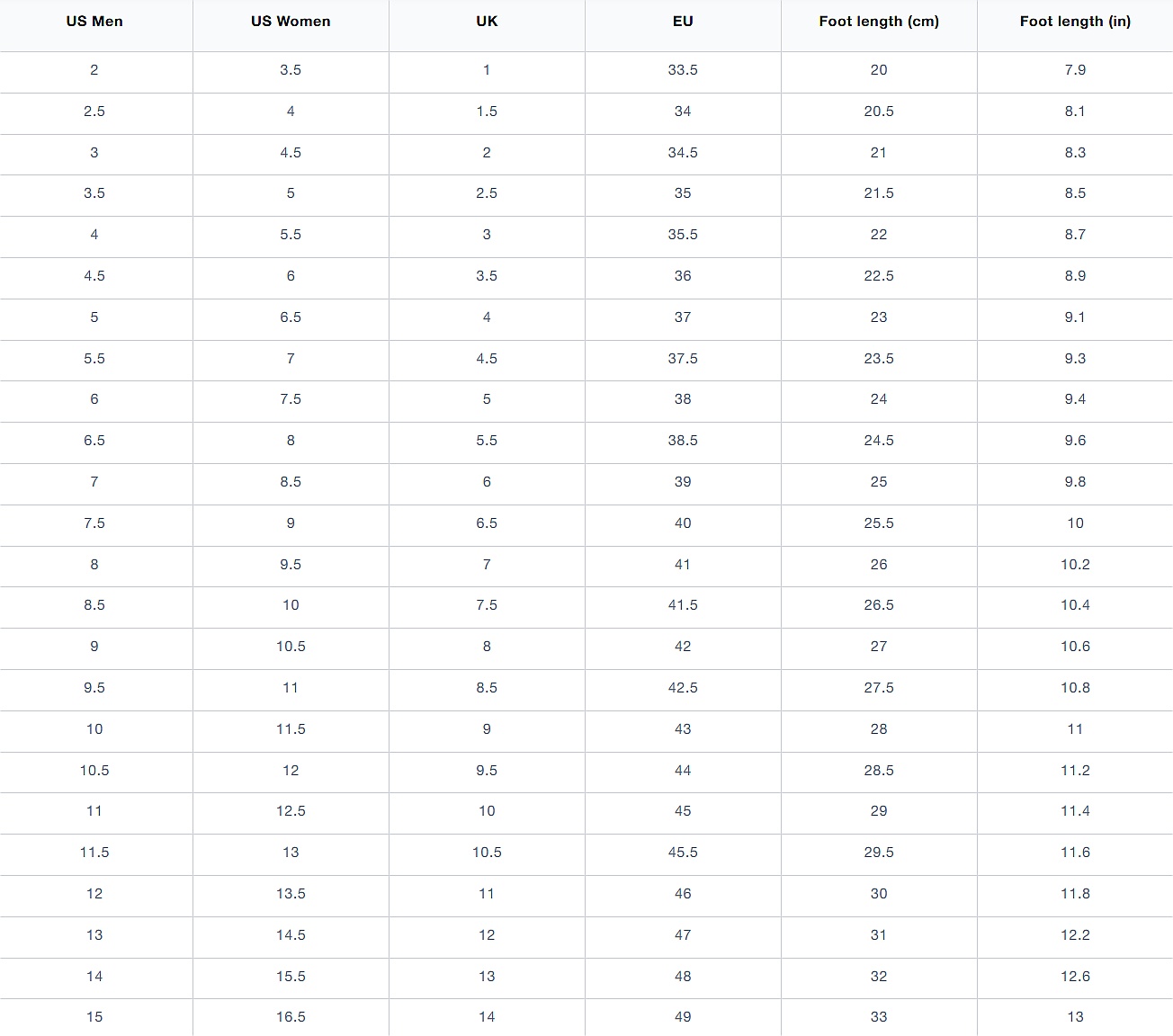Select the EU column header
Viewport: 1173px width, 1036px height.
point(683,22)
